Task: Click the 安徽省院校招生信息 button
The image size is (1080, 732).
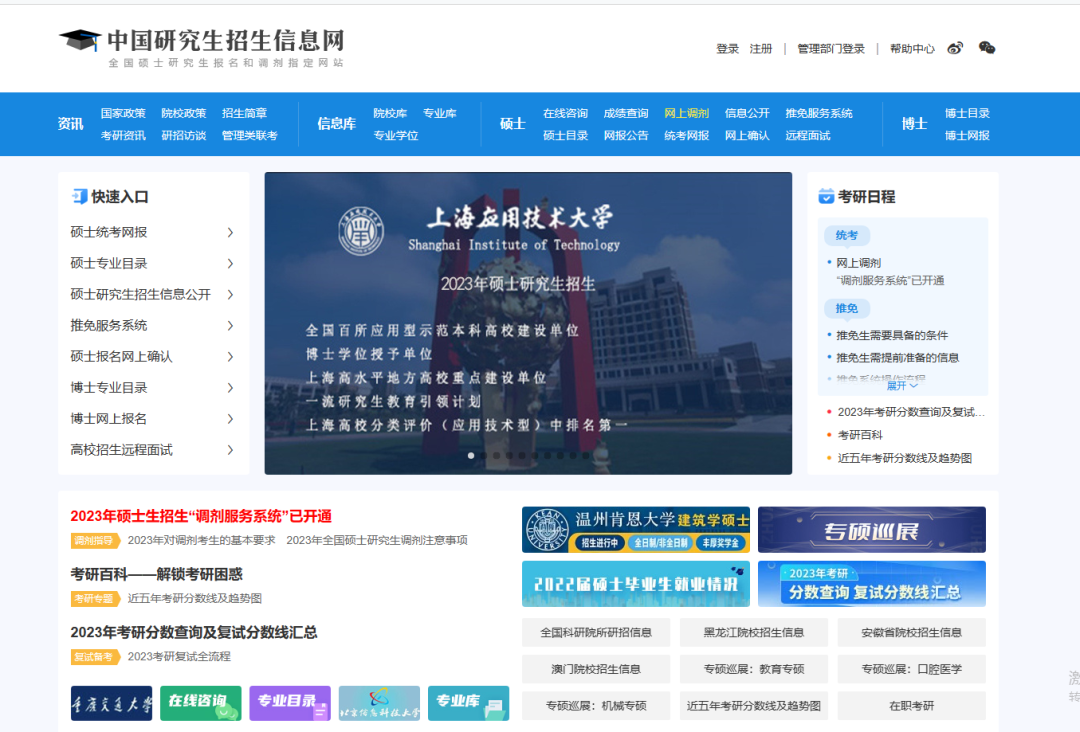Action: 911,632
